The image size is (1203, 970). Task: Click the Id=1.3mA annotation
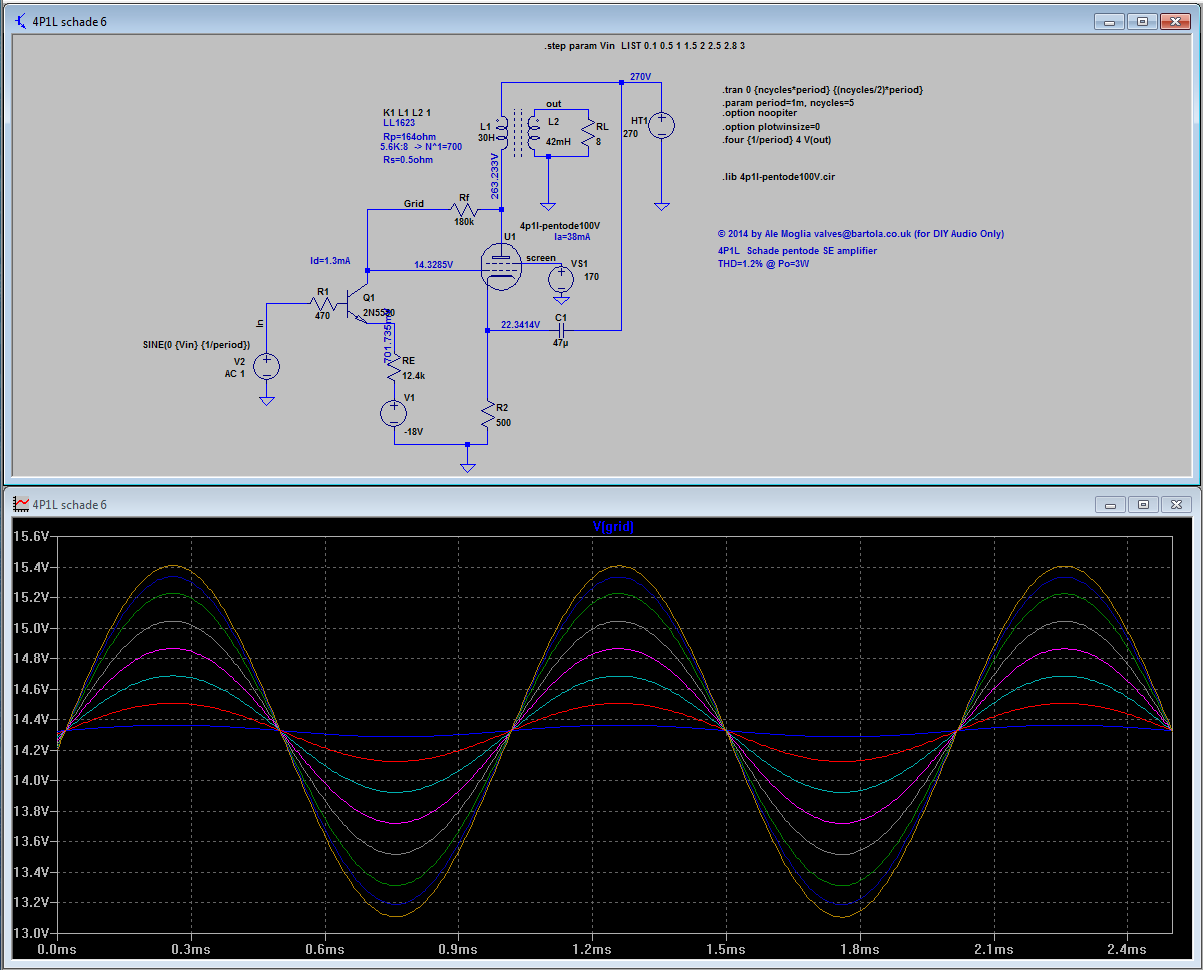330,260
